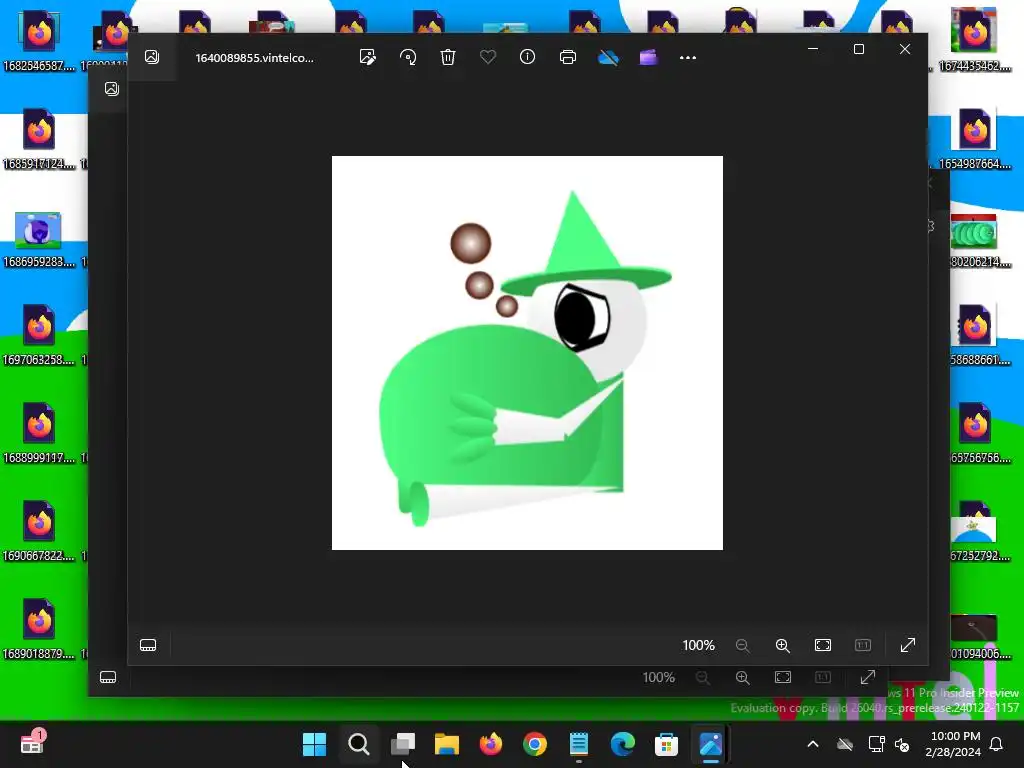Open the notification bell in taskbar

[997, 744]
